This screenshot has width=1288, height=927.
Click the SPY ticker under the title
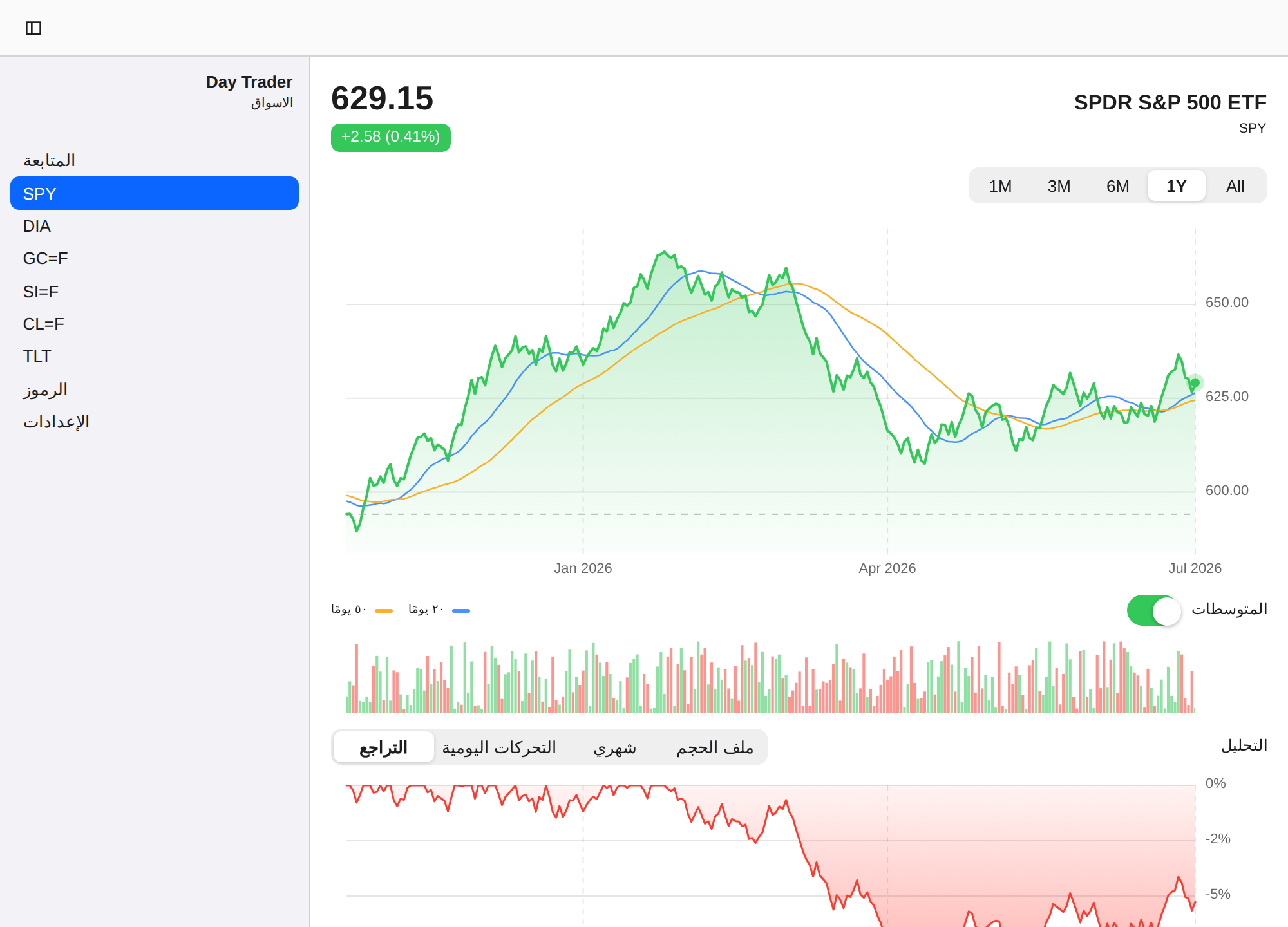click(1252, 128)
